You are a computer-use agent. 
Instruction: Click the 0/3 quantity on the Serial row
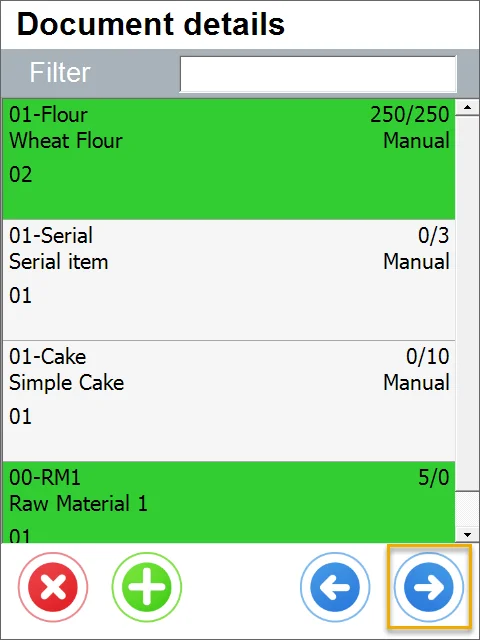point(433,236)
